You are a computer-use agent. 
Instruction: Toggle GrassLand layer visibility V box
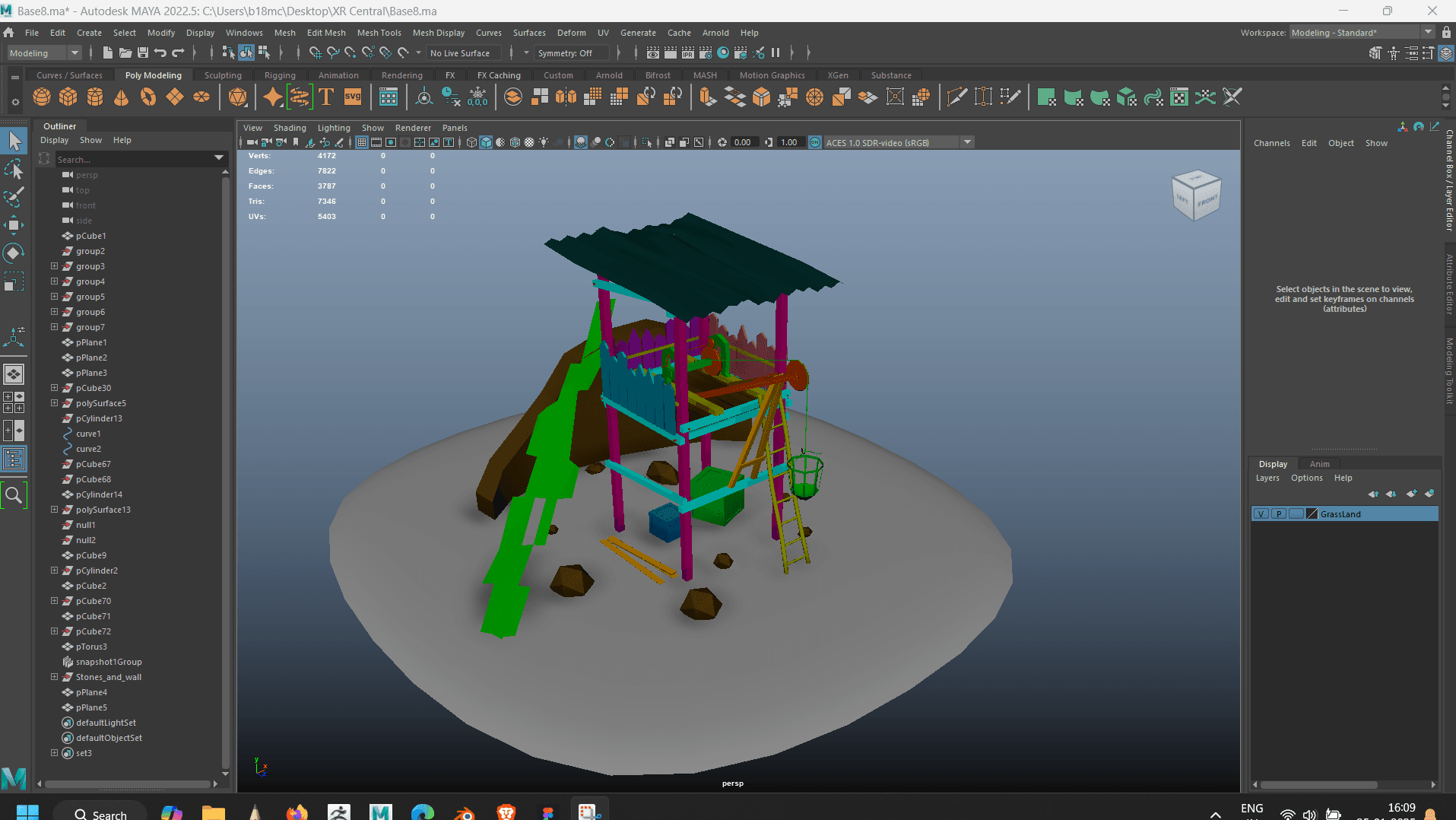[1261, 514]
